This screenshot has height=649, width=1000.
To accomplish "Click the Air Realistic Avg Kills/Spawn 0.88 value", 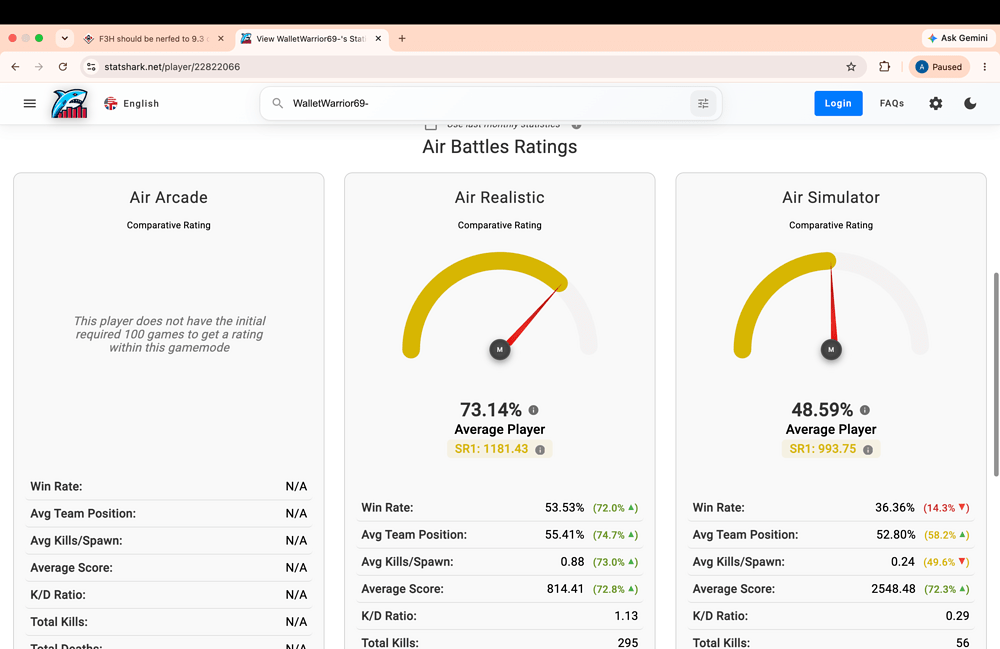I will (572, 562).
